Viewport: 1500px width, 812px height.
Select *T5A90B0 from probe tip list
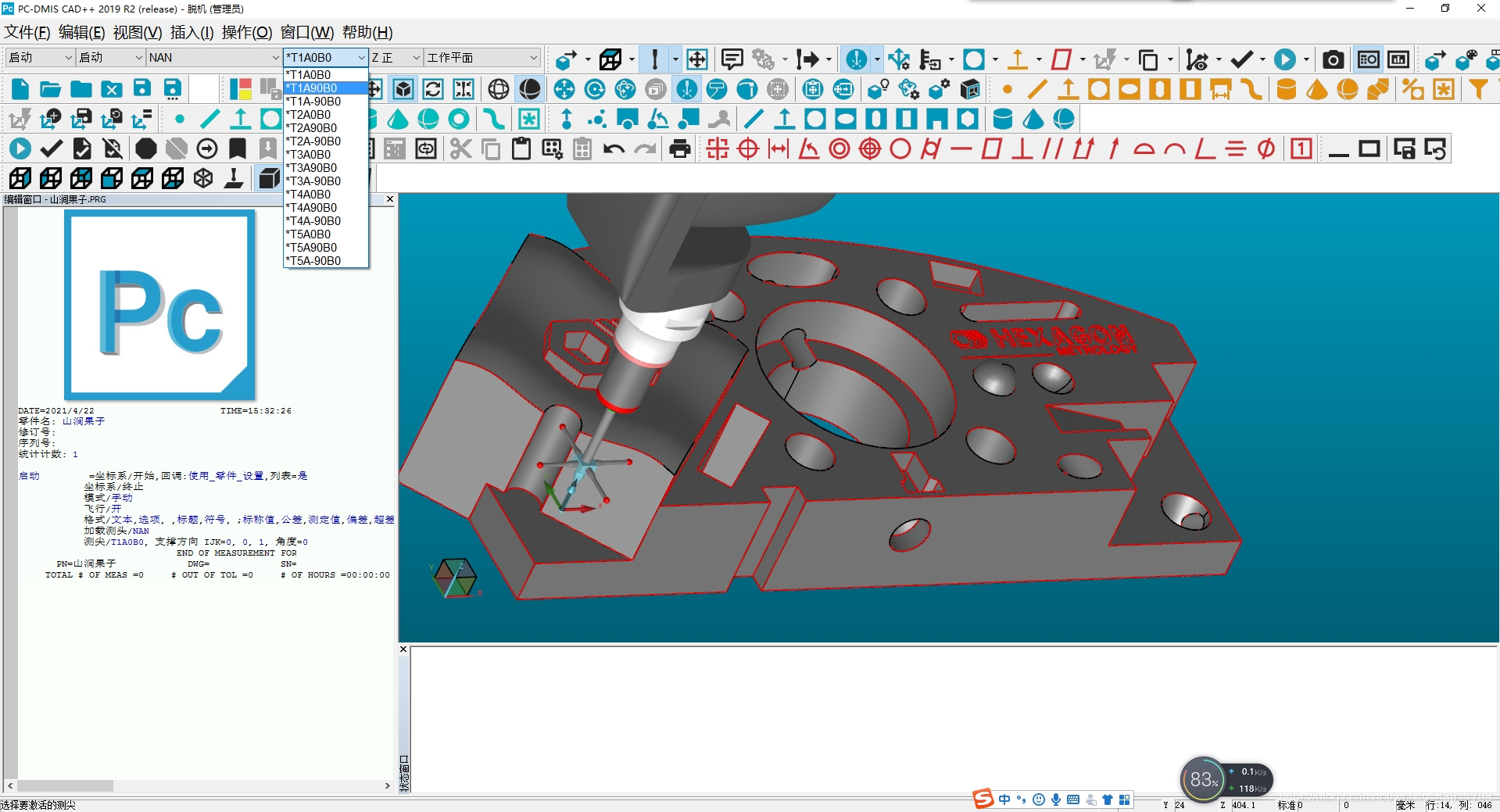[325, 247]
